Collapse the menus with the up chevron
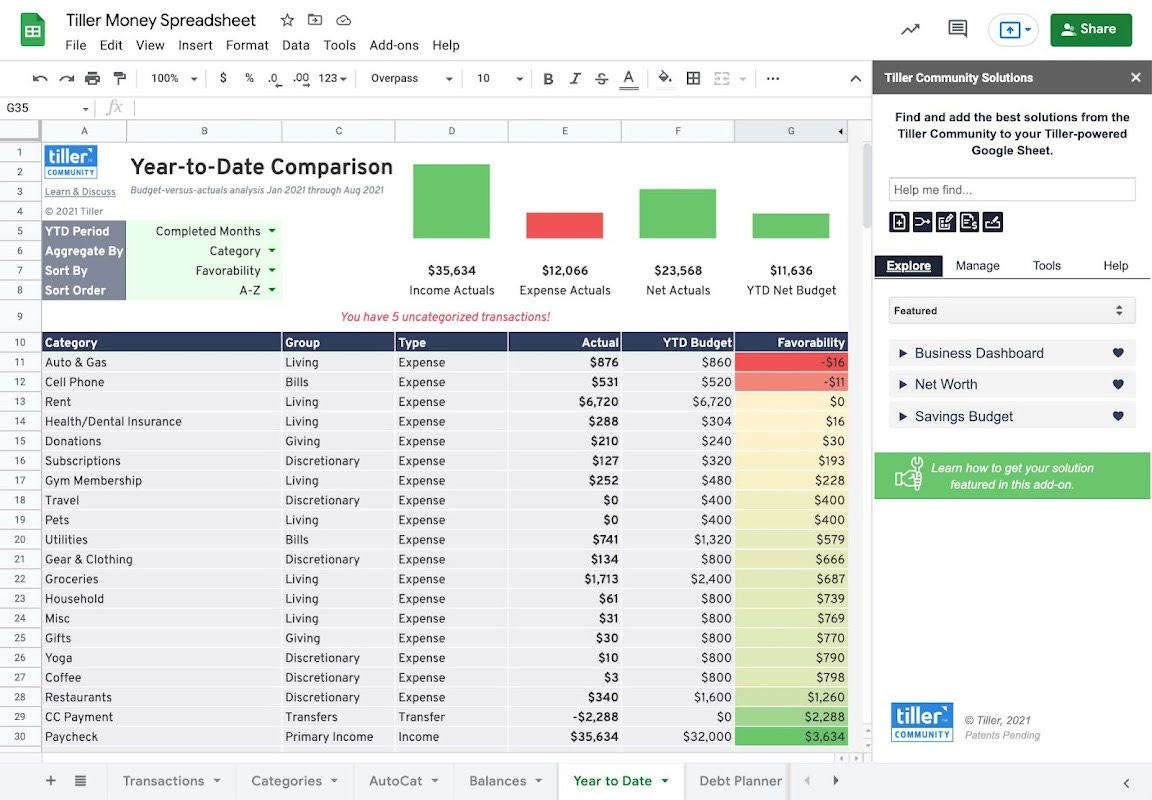 pos(855,79)
